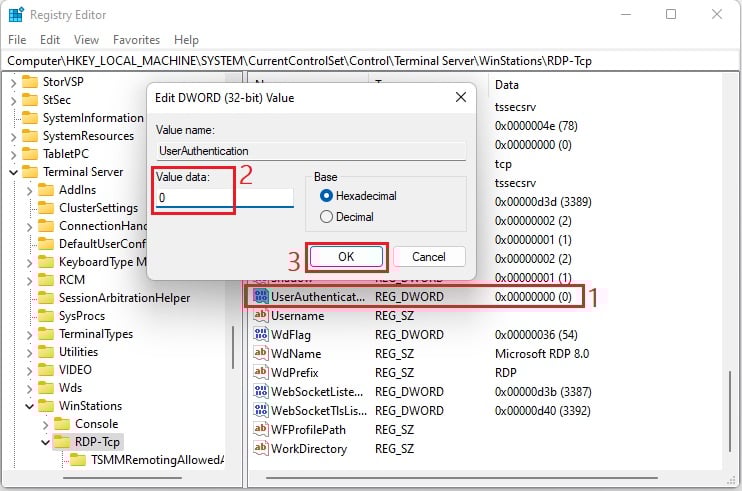Expand the StorVSP tree node
The image size is (742, 491).
(13, 83)
